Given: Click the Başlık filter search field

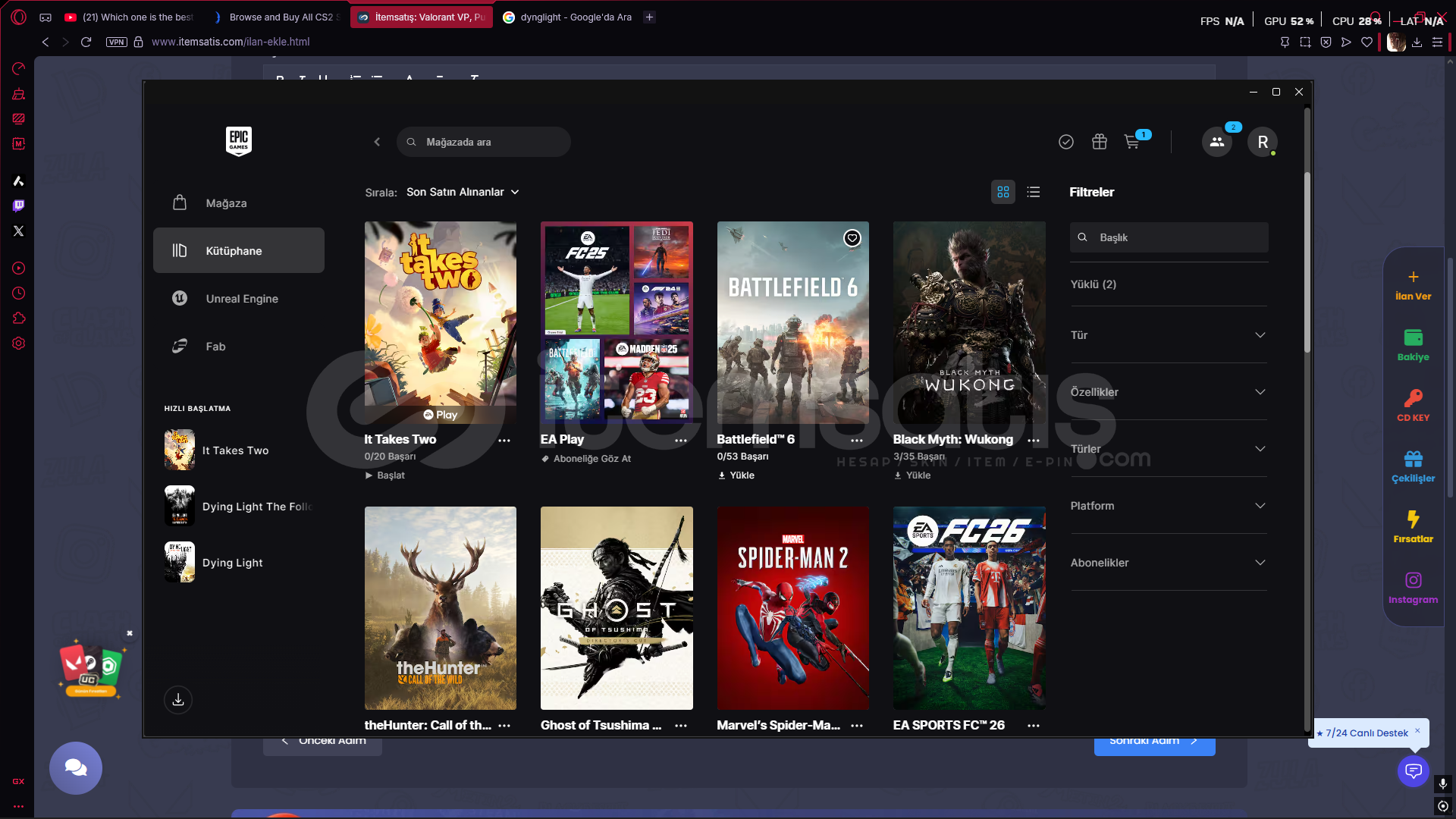Looking at the screenshot, I should 1175,237.
